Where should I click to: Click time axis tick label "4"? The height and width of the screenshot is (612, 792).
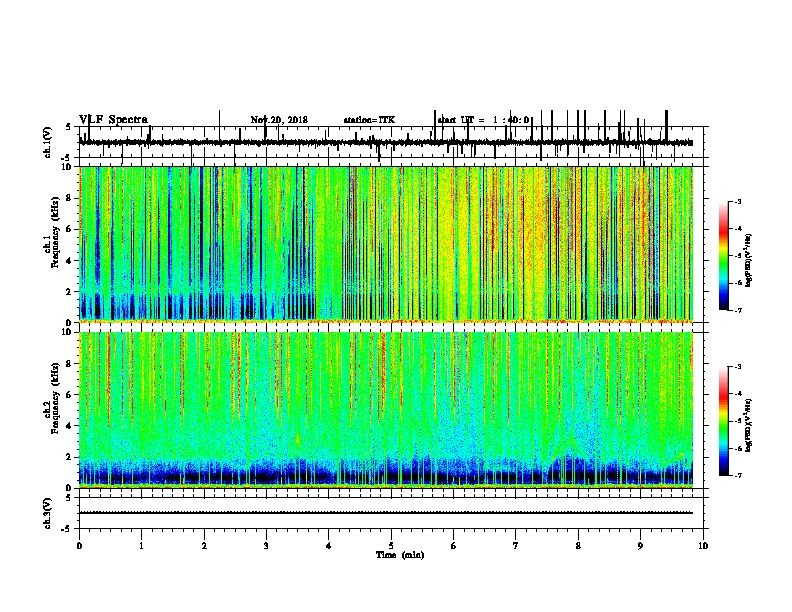(329, 546)
